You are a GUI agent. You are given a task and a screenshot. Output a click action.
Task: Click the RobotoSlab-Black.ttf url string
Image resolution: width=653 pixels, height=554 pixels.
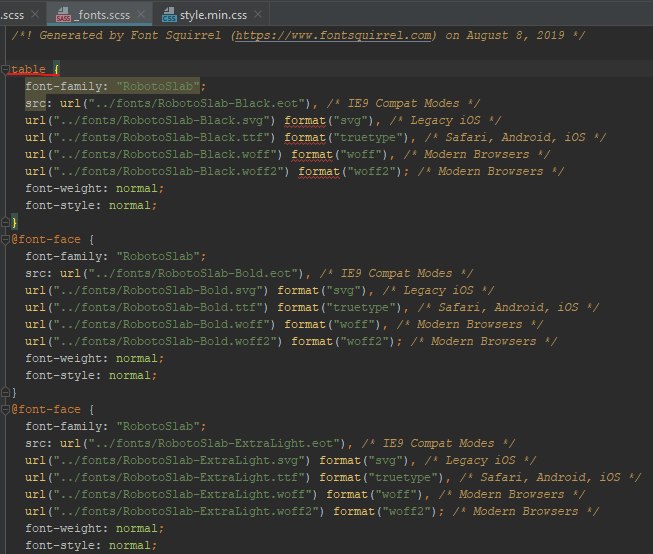(x=164, y=137)
